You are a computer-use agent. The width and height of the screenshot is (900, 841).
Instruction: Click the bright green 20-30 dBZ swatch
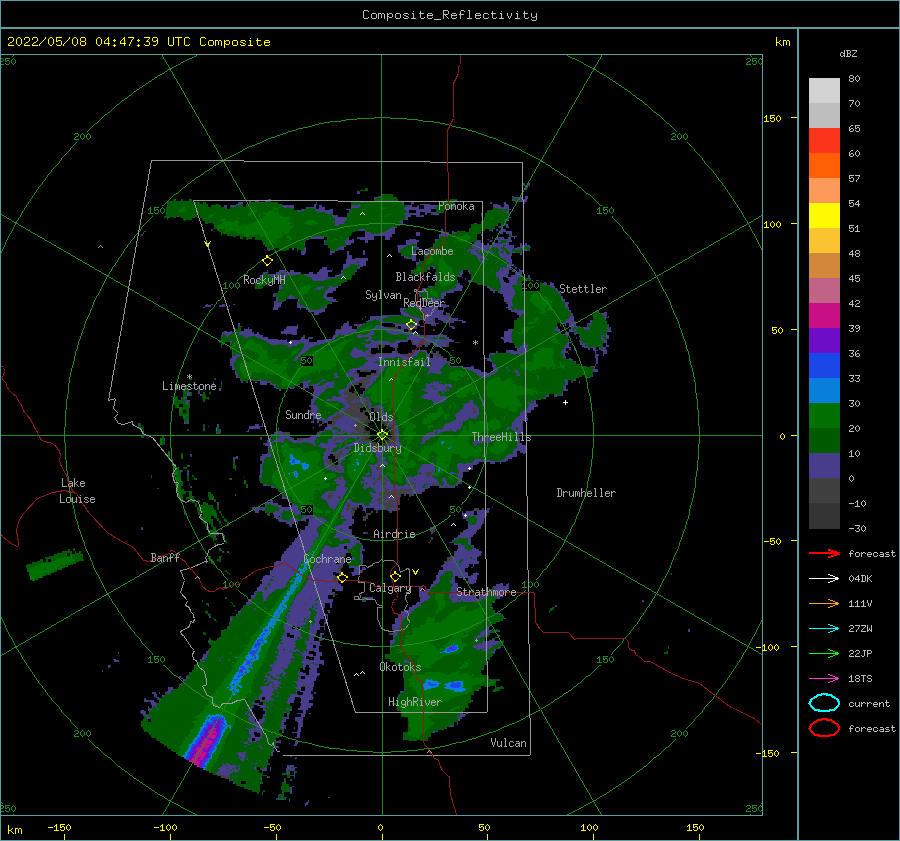pyautogui.click(x=824, y=415)
